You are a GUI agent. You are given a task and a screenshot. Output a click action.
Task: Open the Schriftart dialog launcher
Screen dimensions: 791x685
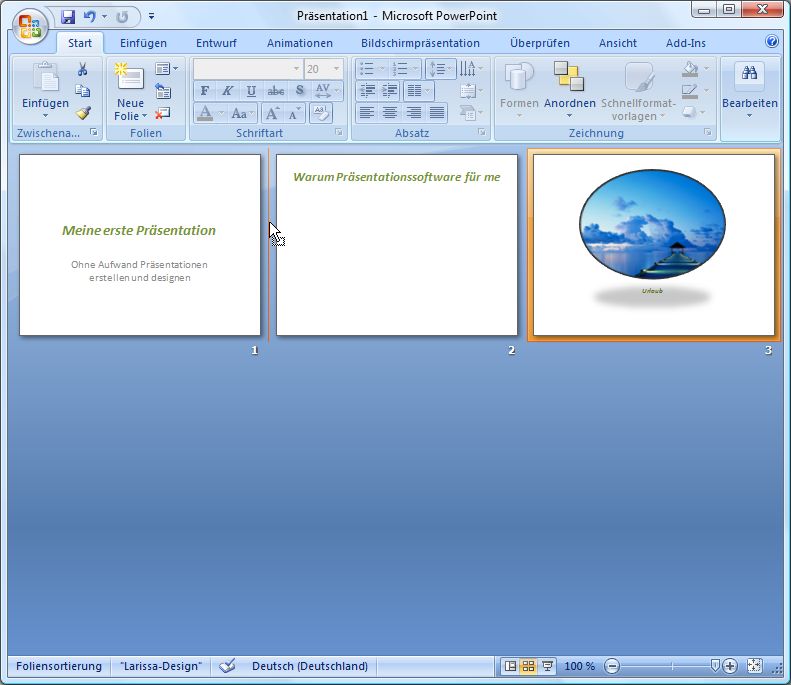click(338, 132)
